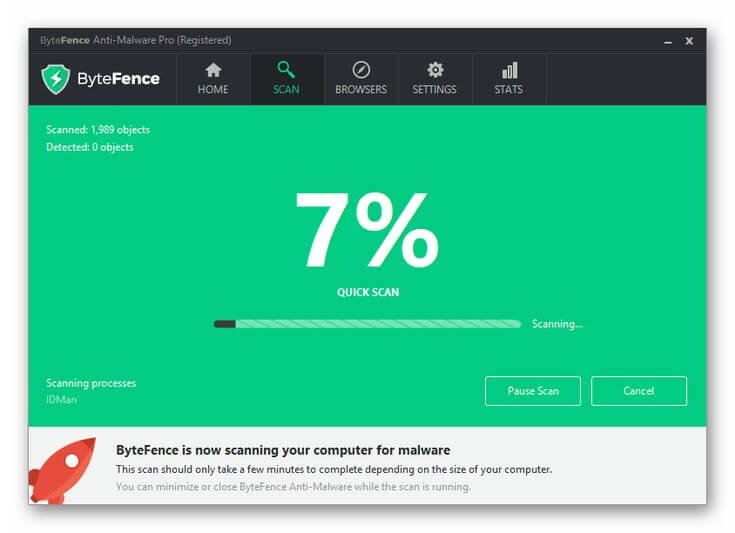Click the 'Scanned: 1,989 objects' text
Viewport: 735px width, 533px height.
tap(98, 130)
